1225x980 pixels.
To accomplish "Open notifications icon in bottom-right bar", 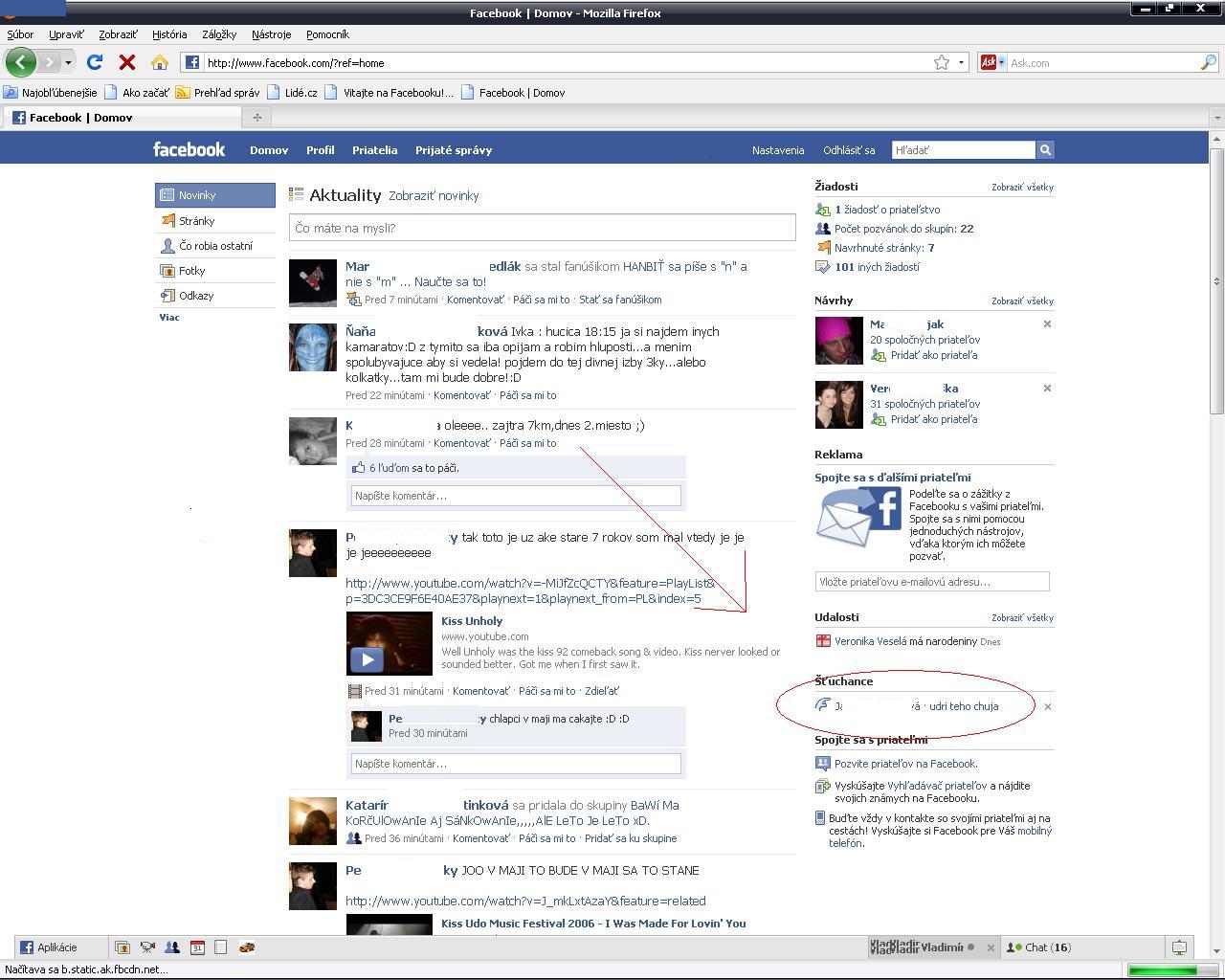I will tap(1179, 947).
